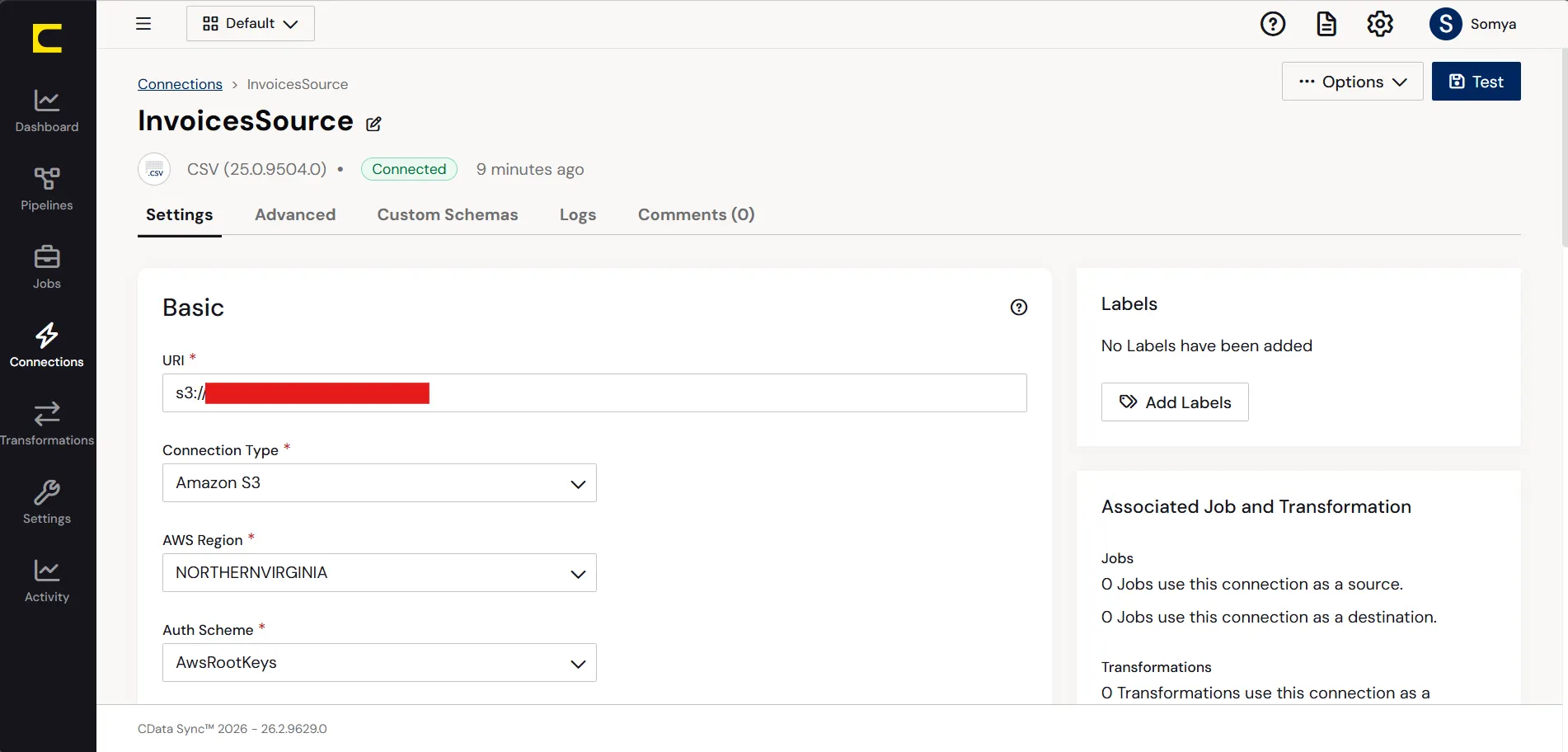The width and height of the screenshot is (1568, 752).
Task: Show help for the Basic section
Action: (1019, 308)
